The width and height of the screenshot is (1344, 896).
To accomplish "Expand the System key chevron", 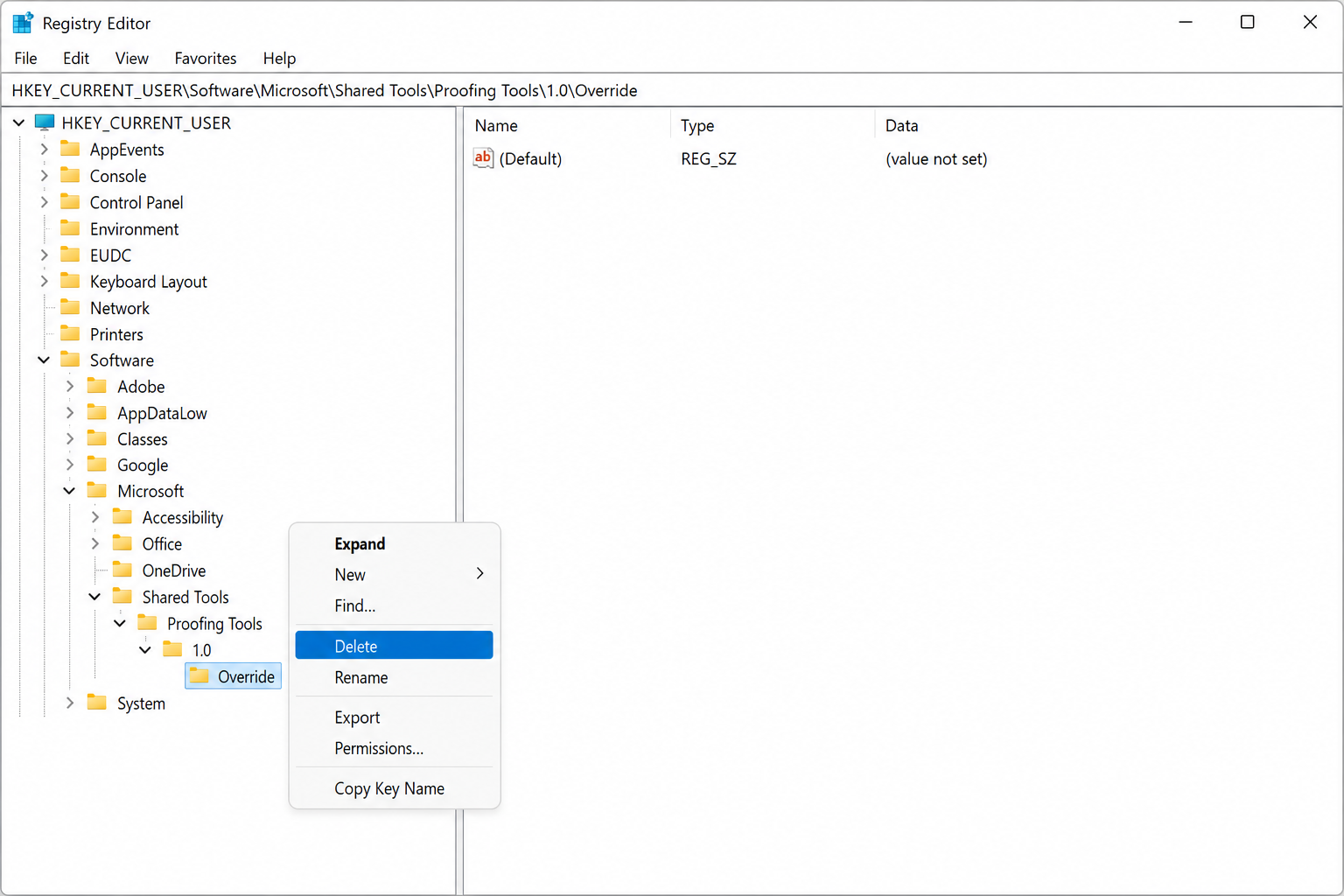I will click(x=70, y=703).
